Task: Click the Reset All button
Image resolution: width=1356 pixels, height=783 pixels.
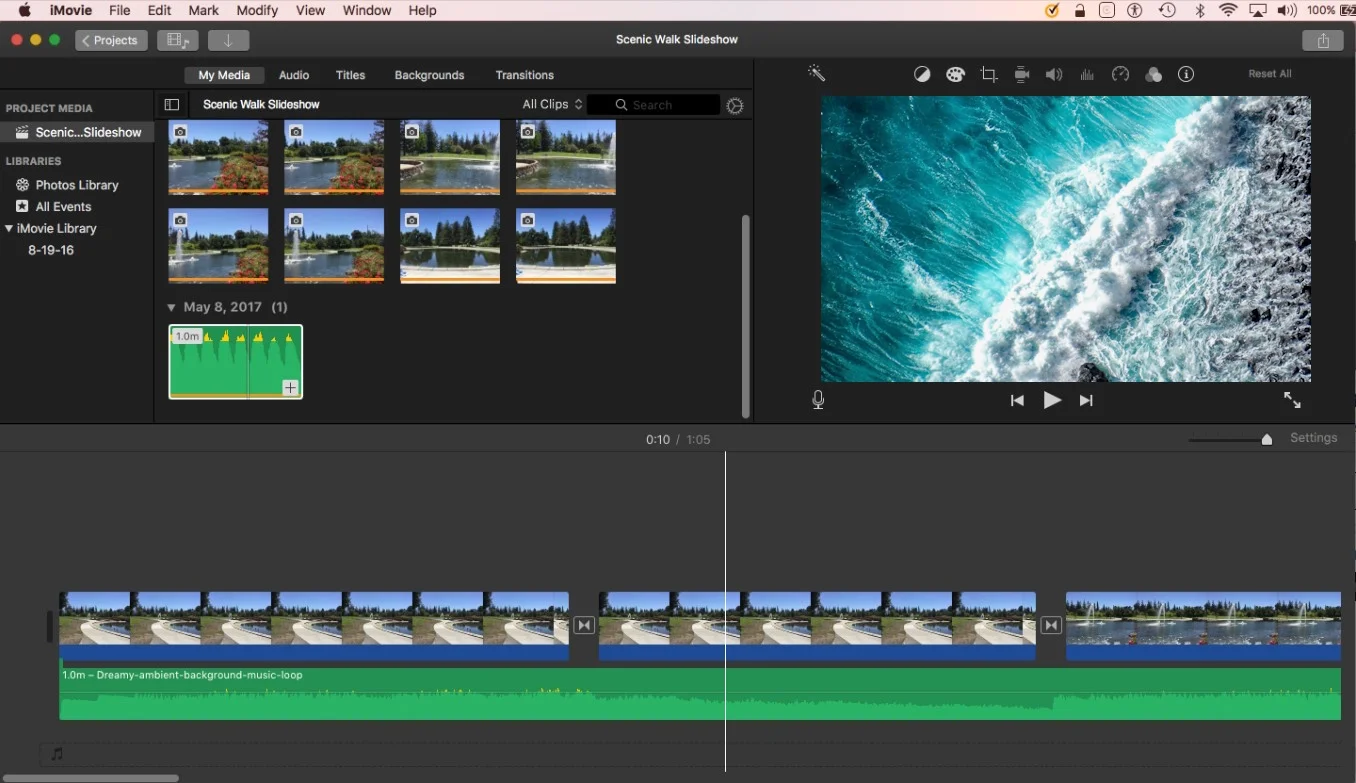Action: point(1270,74)
